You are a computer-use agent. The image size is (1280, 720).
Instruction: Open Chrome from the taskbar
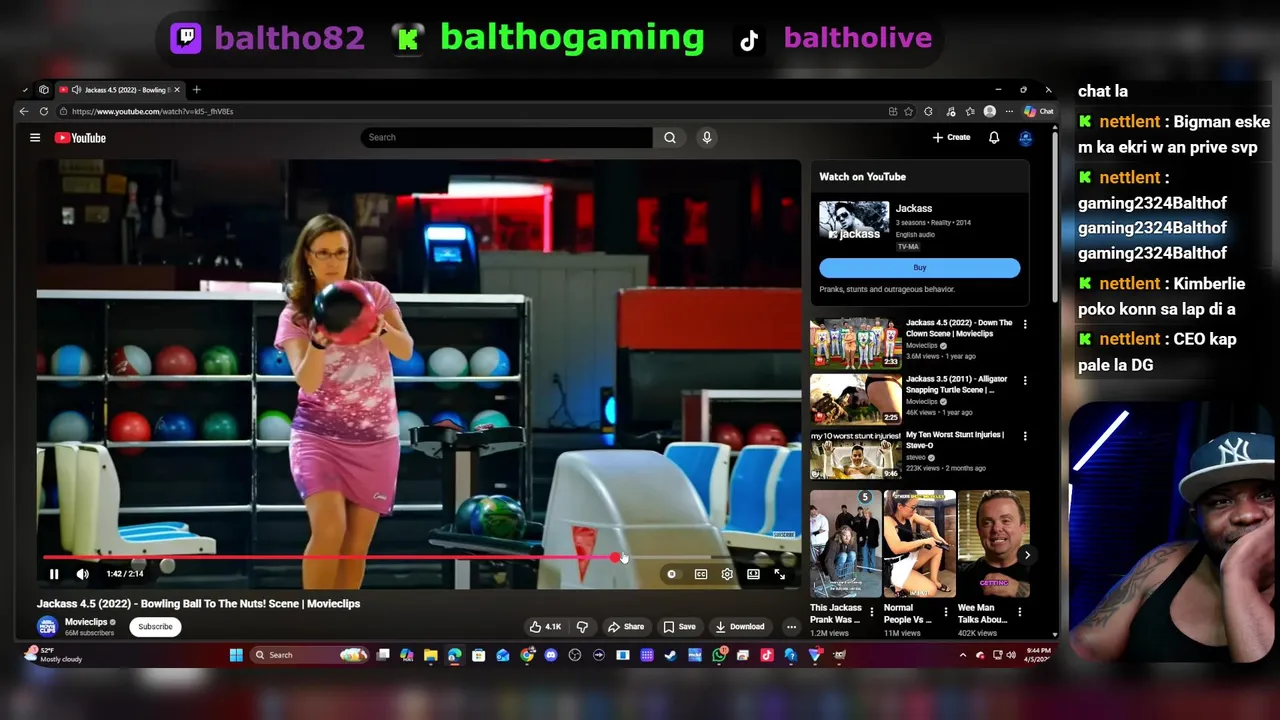pos(527,655)
